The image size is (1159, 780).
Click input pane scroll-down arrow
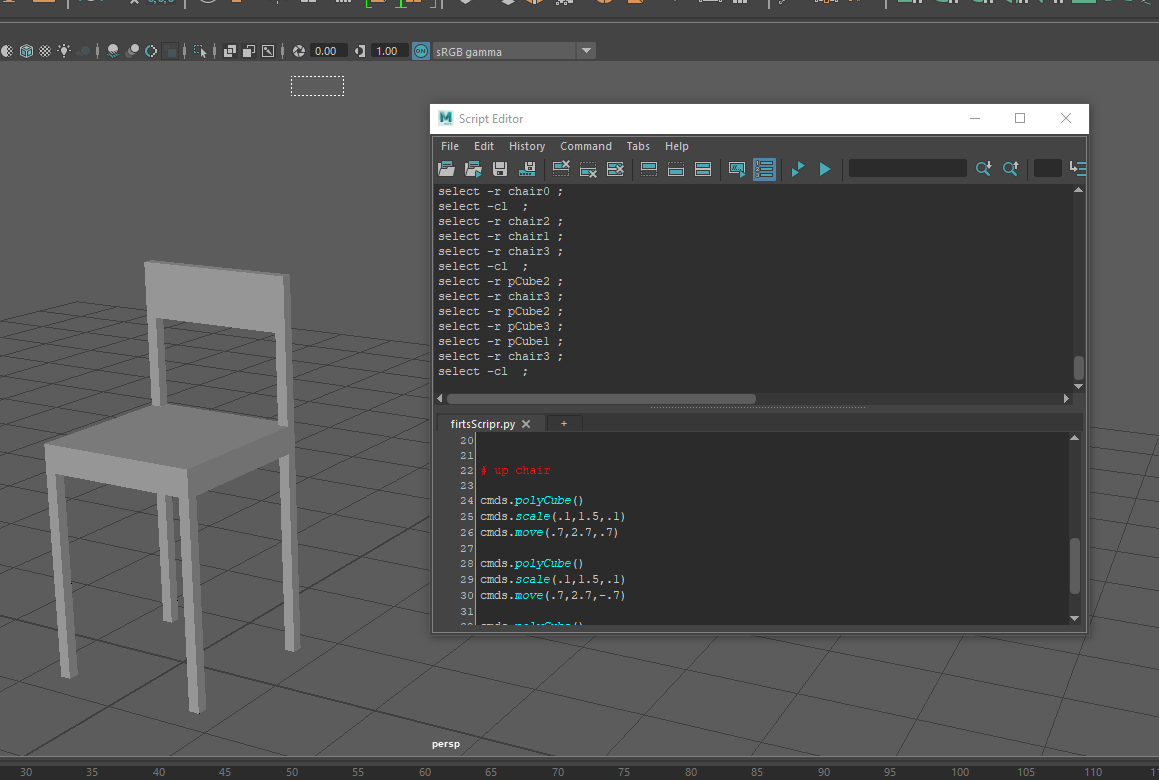[x=1075, y=618]
